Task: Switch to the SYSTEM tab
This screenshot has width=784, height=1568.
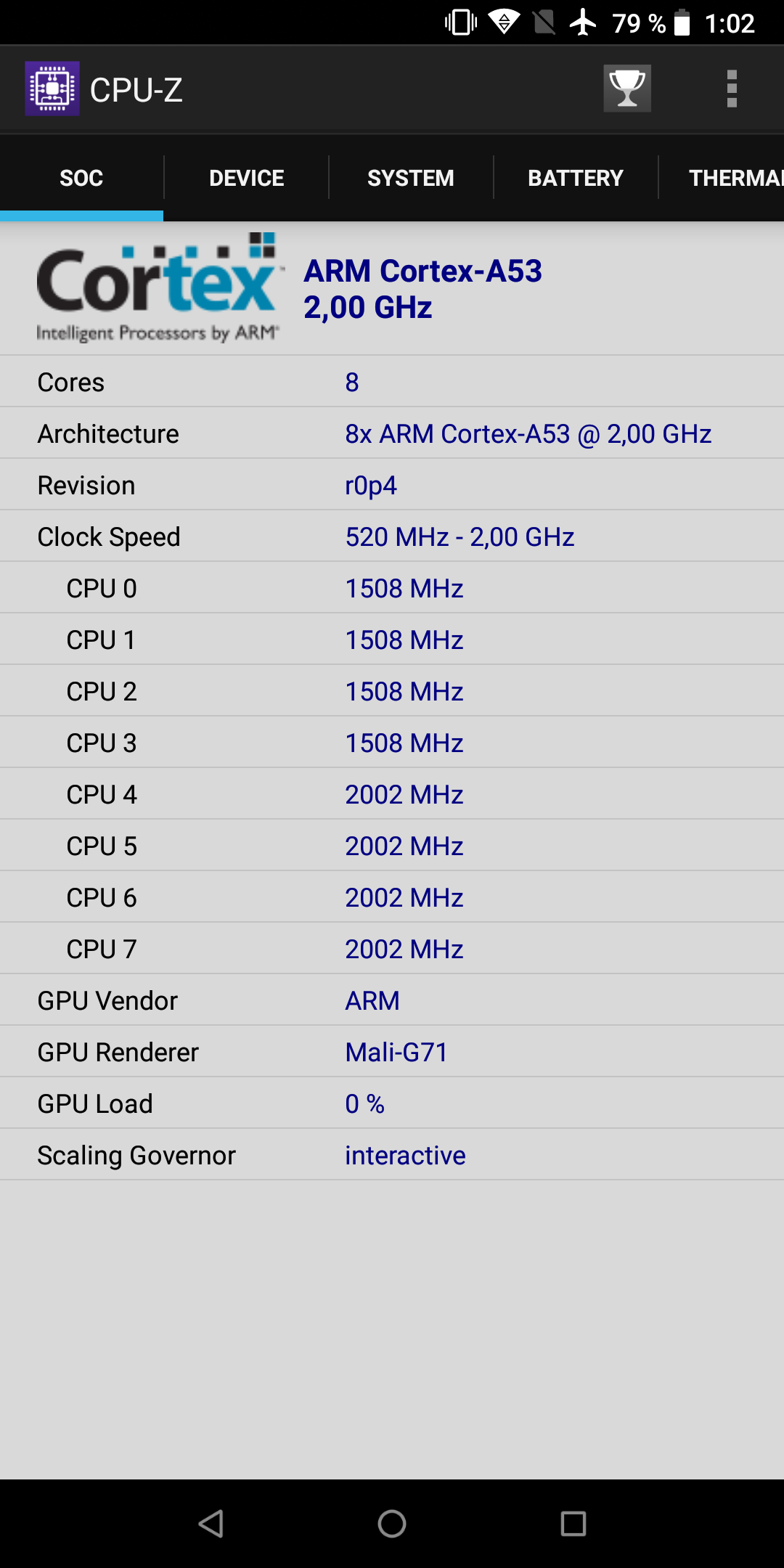Action: tap(411, 178)
